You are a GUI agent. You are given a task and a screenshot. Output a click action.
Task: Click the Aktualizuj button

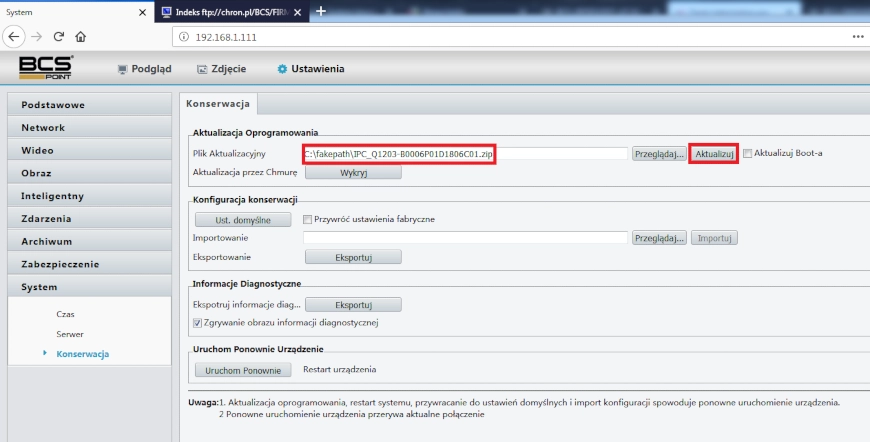(x=714, y=154)
